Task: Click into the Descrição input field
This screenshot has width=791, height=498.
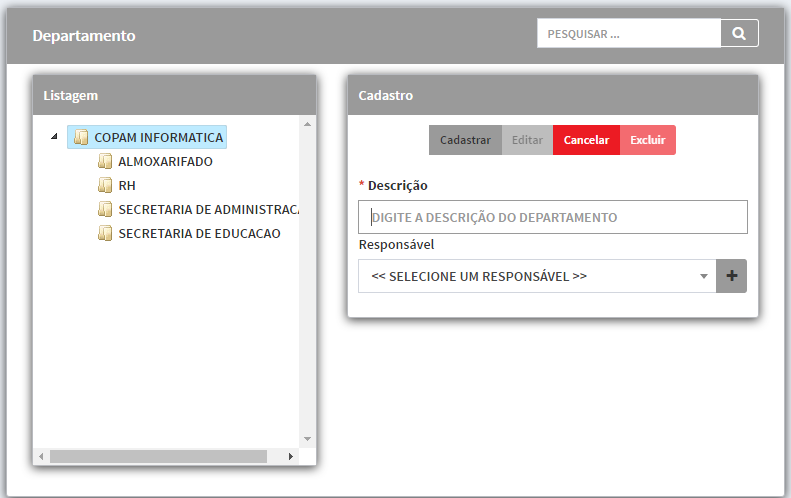Action: [553, 217]
